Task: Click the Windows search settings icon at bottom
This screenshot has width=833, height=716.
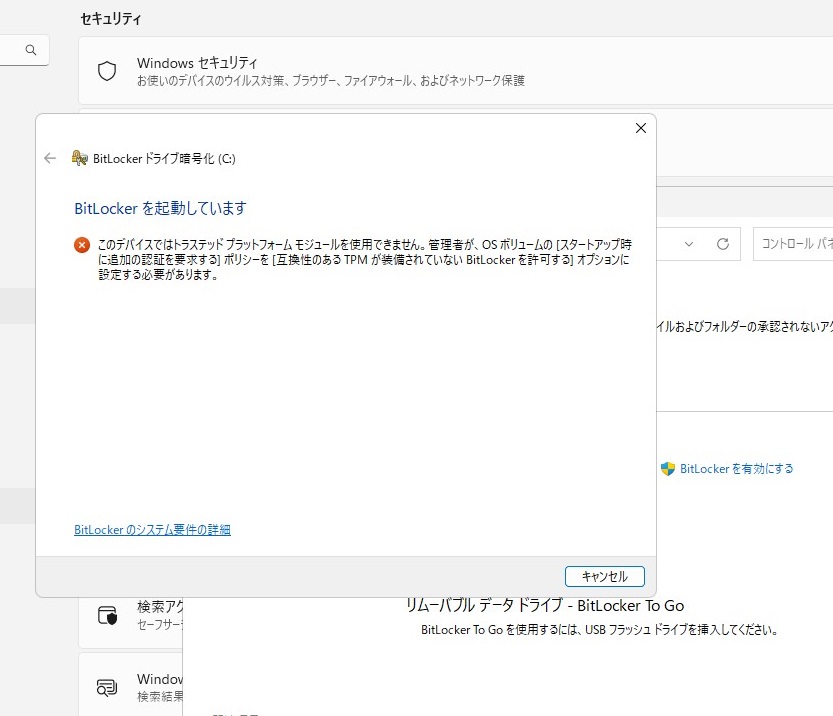Action: pyautogui.click(x=107, y=687)
